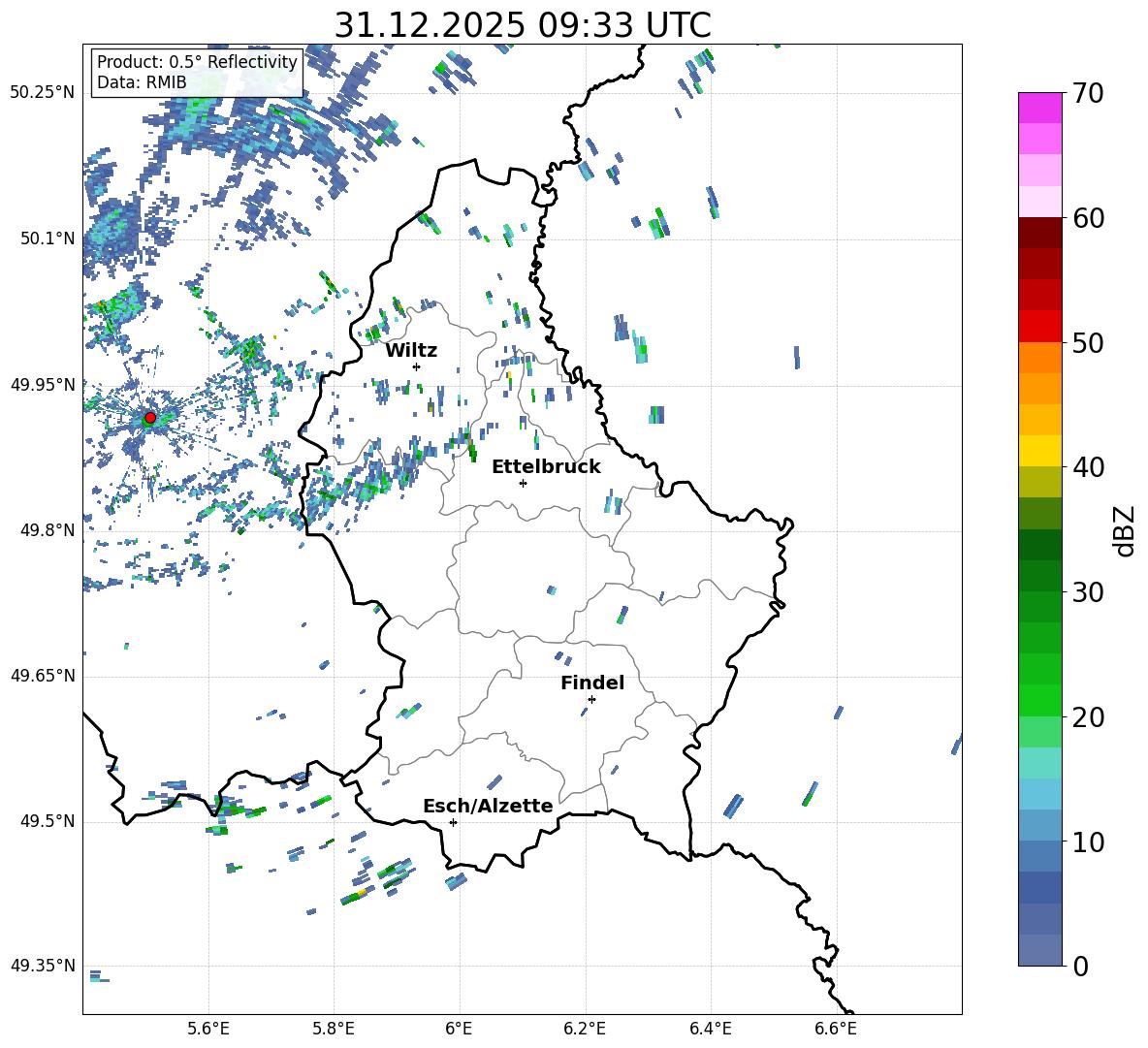Click the bright red colorbar band near 50

click(x=1039, y=327)
